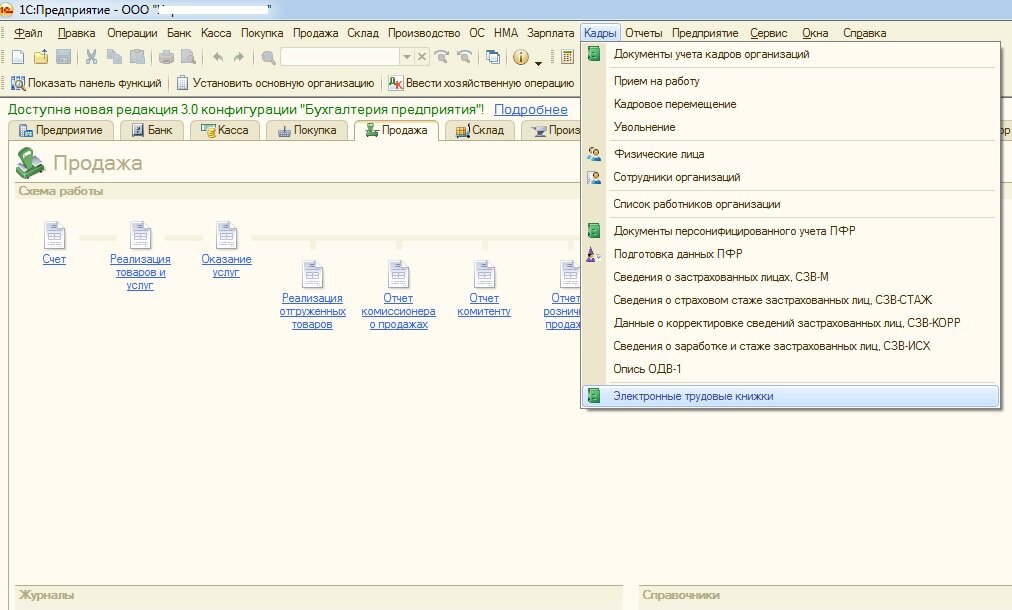
Task: Open the Операции menu
Action: click(x=132, y=33)
